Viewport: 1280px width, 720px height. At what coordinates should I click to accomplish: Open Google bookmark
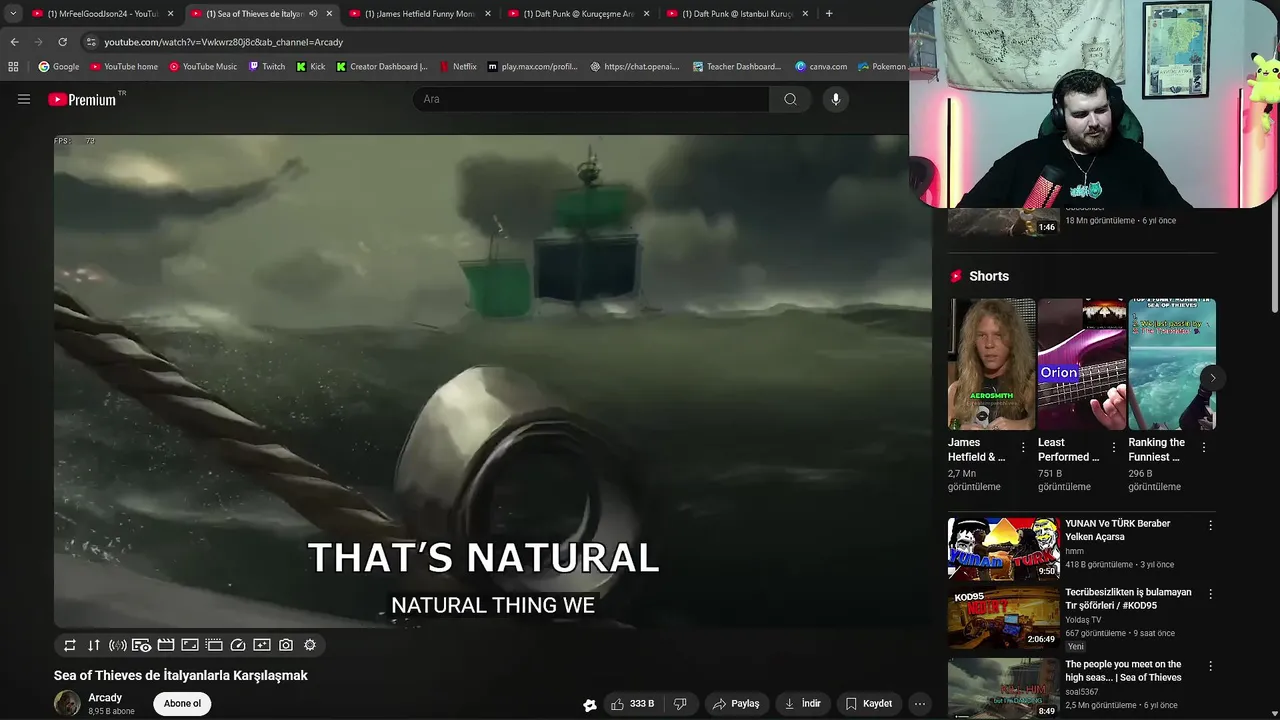click(59, 67)
